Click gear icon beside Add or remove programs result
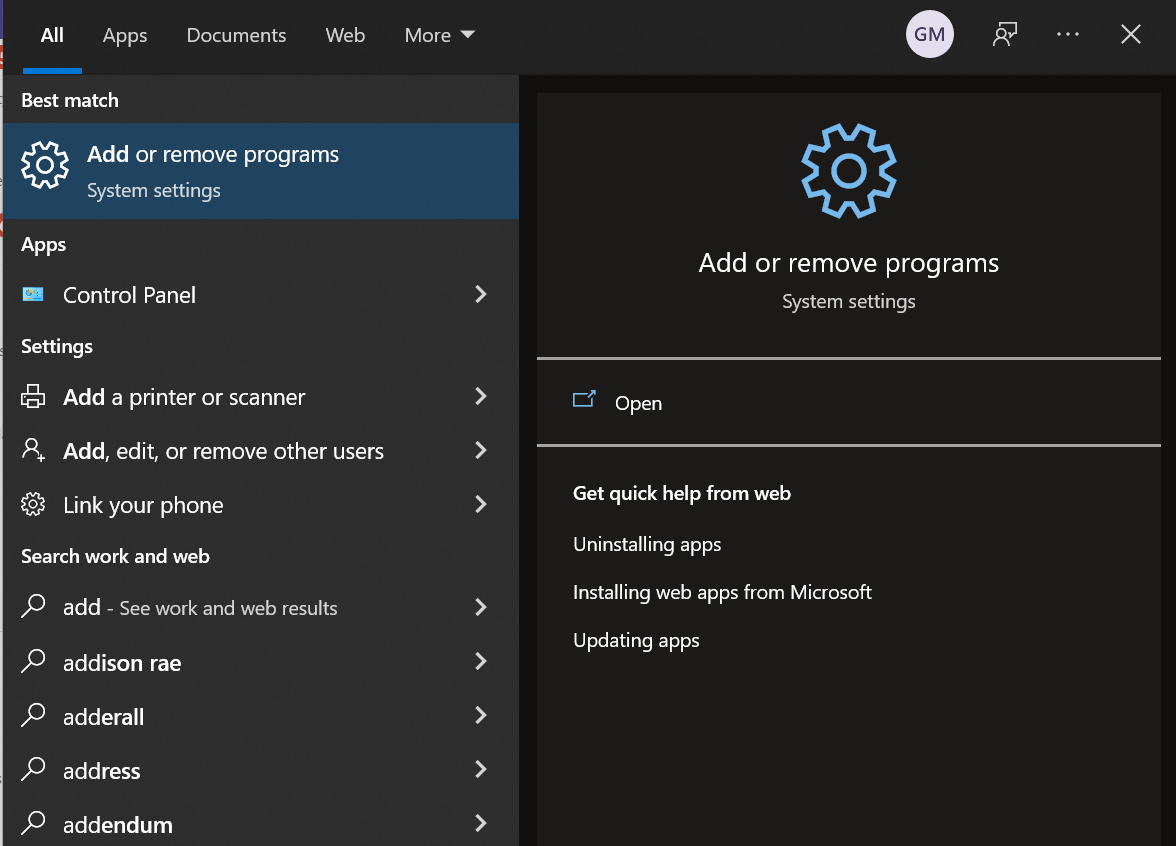The height and width of the screenshot is (846, 1176). [x=45, y=165]
